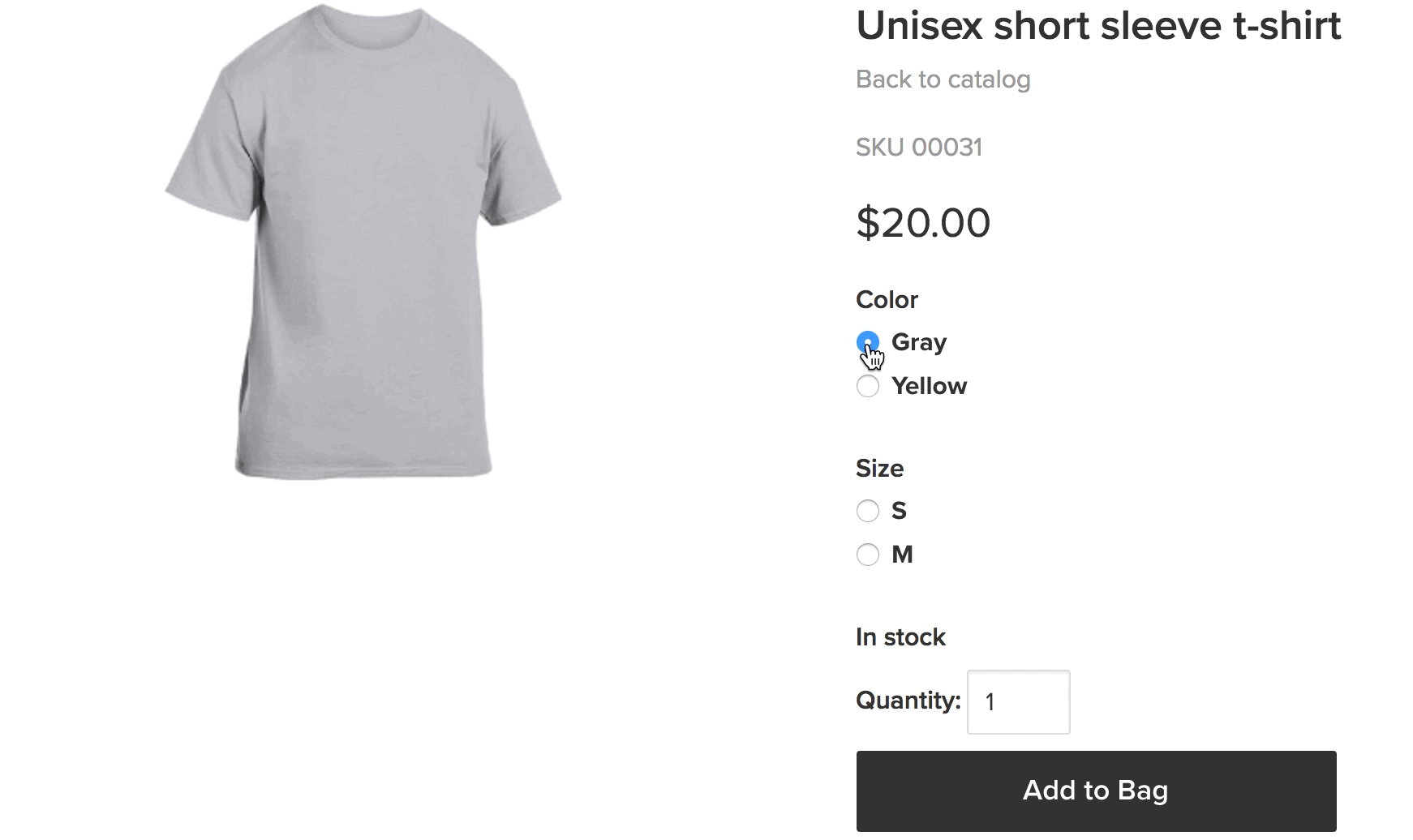Click the Unisex short sleeve t-shirt title
The image size is (1413, 840).
1098,26
